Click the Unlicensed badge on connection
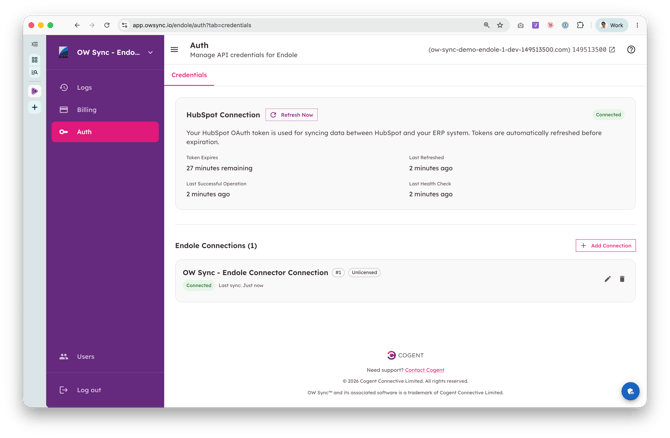The width and height of the screenshot is (670, 438). point(364,273)
